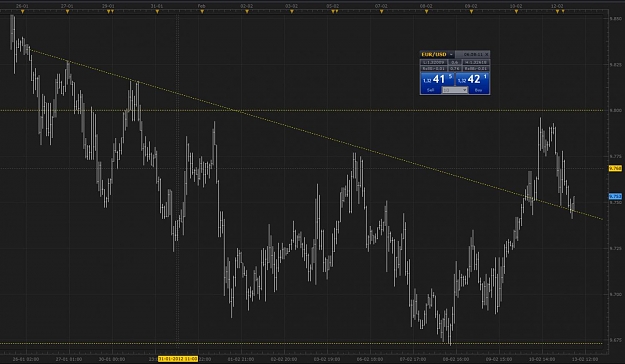Click the yellow marker under 26-01 date
This screenshot has height=364, width=625.
[x=22, y=12]
